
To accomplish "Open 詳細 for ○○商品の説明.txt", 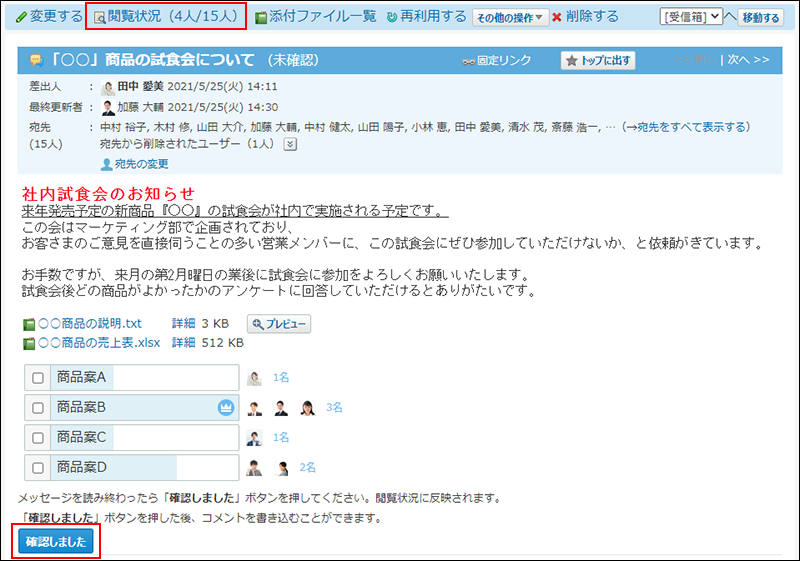I will pyautogui.click(x=184, y=323).
